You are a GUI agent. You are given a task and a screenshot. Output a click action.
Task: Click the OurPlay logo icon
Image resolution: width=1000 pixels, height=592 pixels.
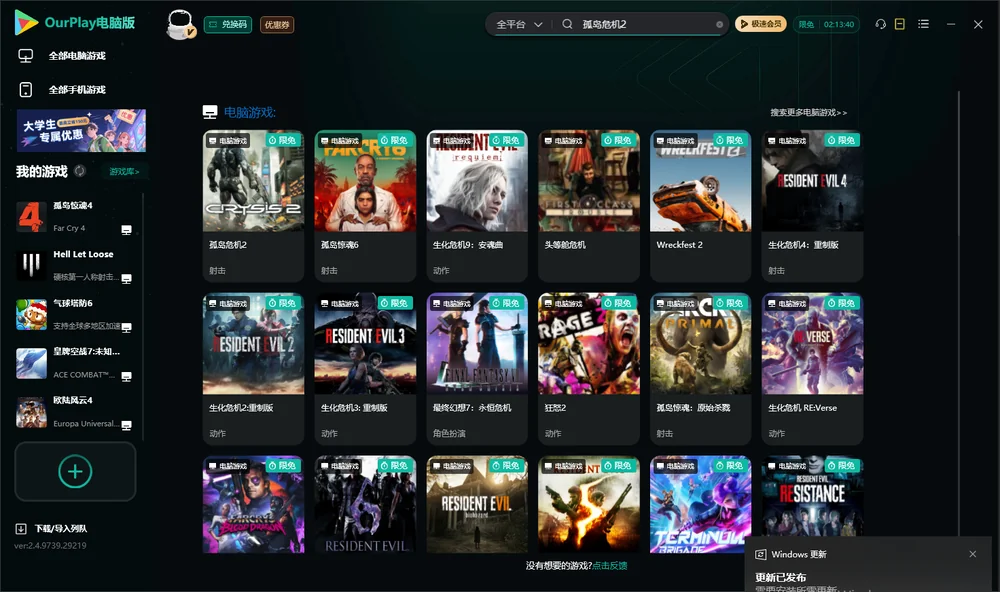[x=26, y=22]
